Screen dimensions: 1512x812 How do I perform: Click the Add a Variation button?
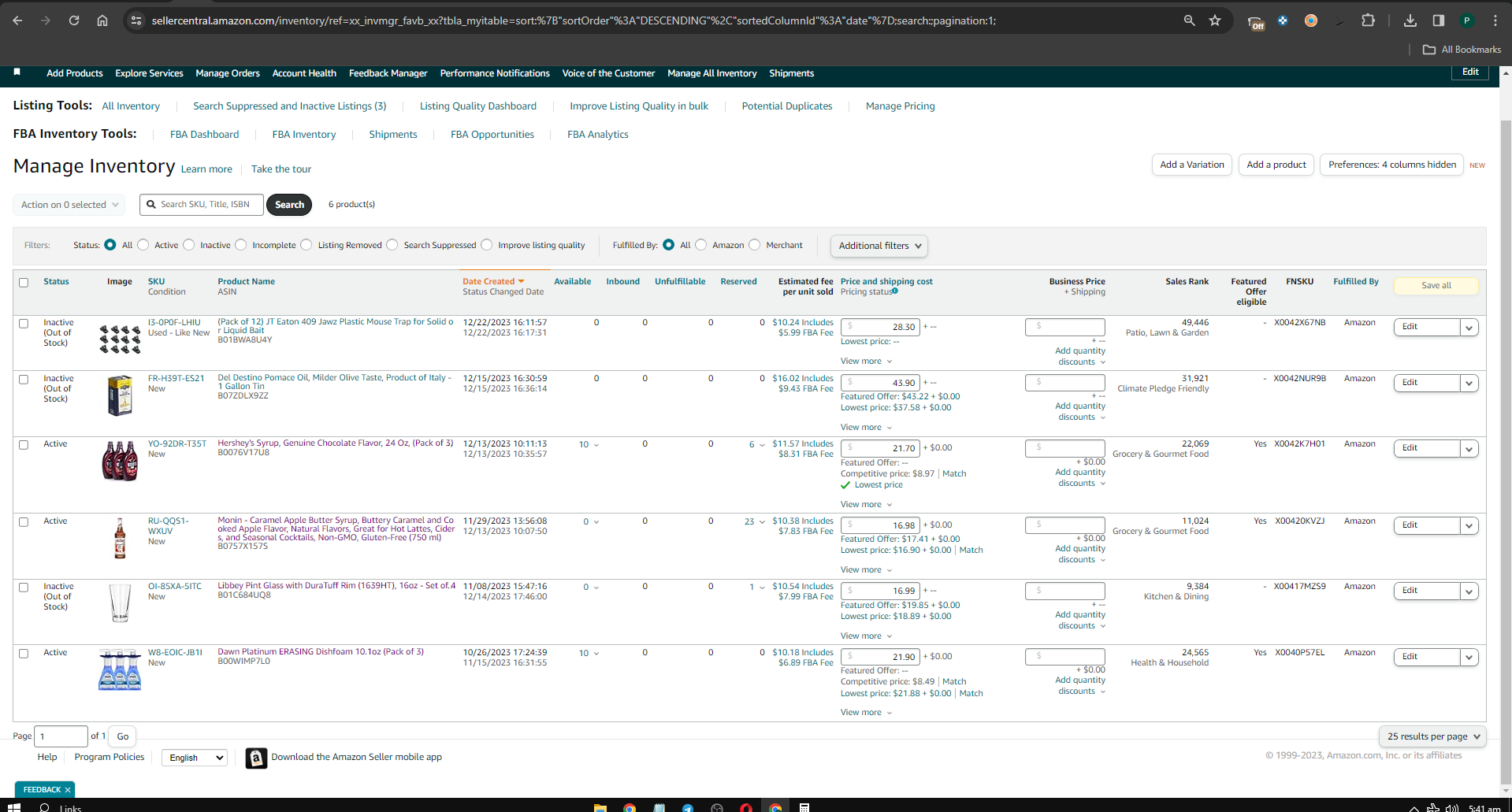1192,165
